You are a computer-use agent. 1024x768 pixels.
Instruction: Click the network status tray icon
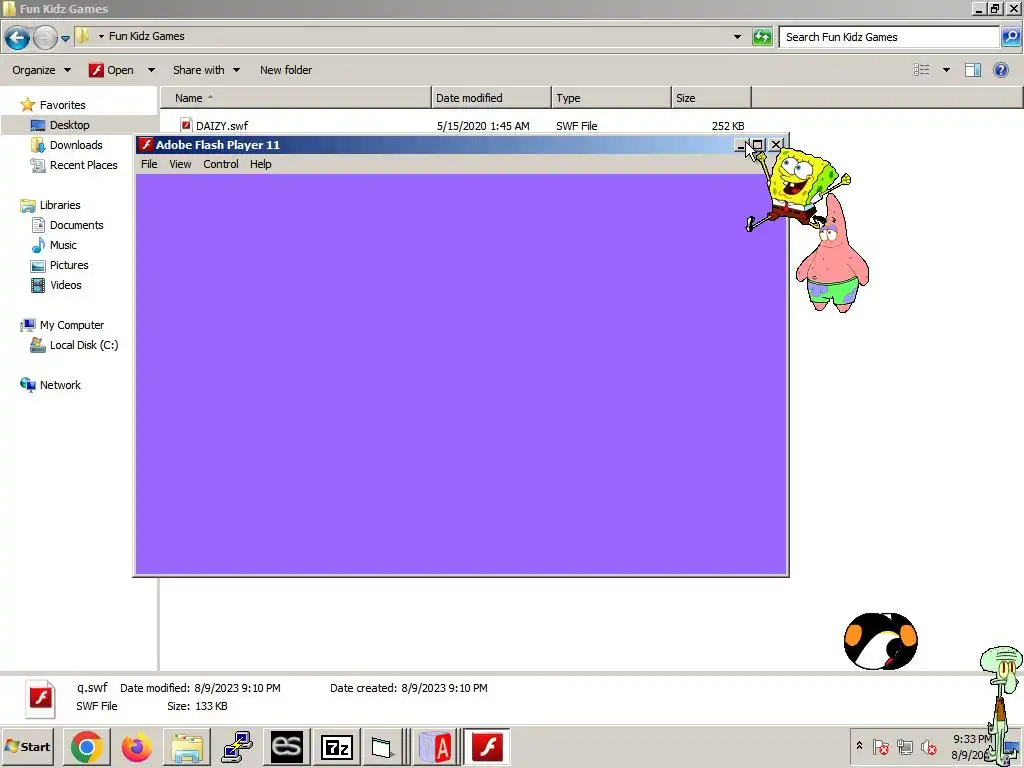point(904,746)
